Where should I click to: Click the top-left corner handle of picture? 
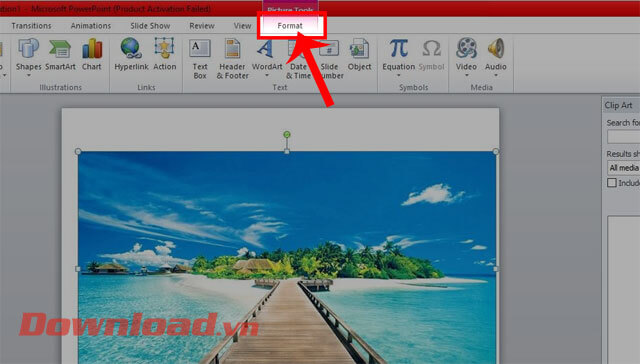[78, 151]
